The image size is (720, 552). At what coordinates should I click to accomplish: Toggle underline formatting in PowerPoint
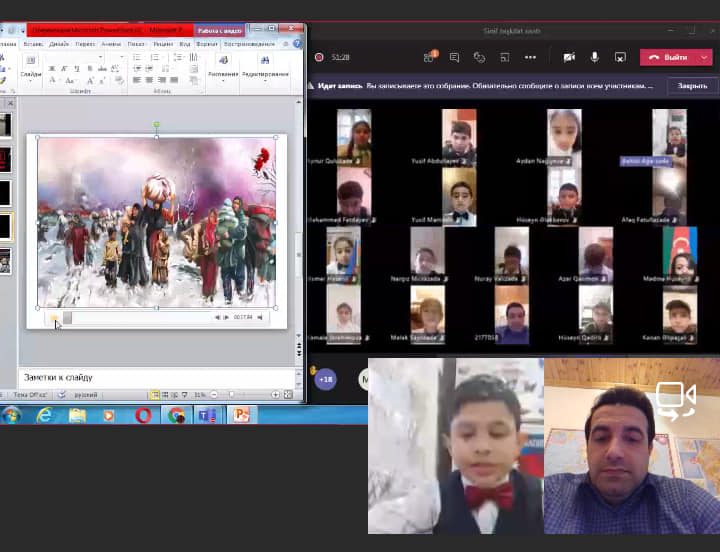[77, 68]
